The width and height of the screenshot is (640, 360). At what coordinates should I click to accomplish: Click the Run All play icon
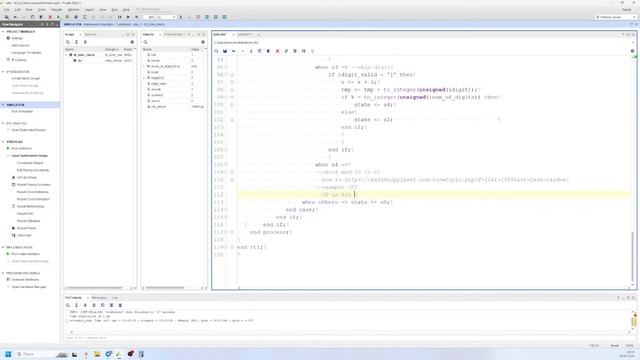(128, 17)
